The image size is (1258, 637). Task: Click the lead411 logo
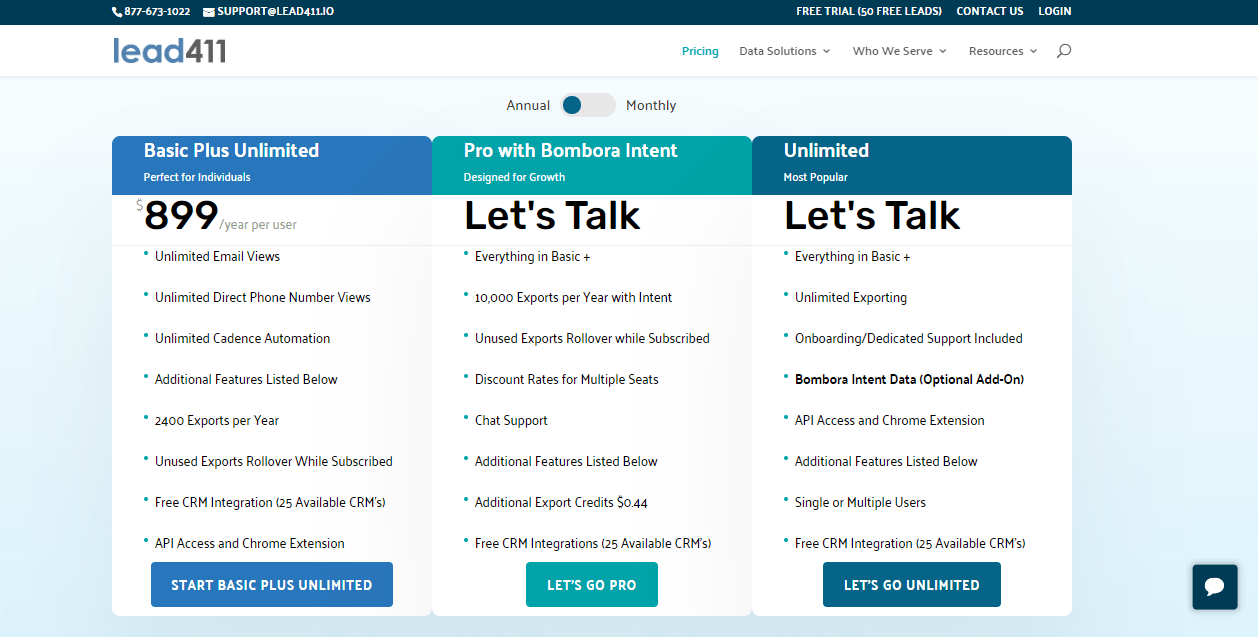169,50
